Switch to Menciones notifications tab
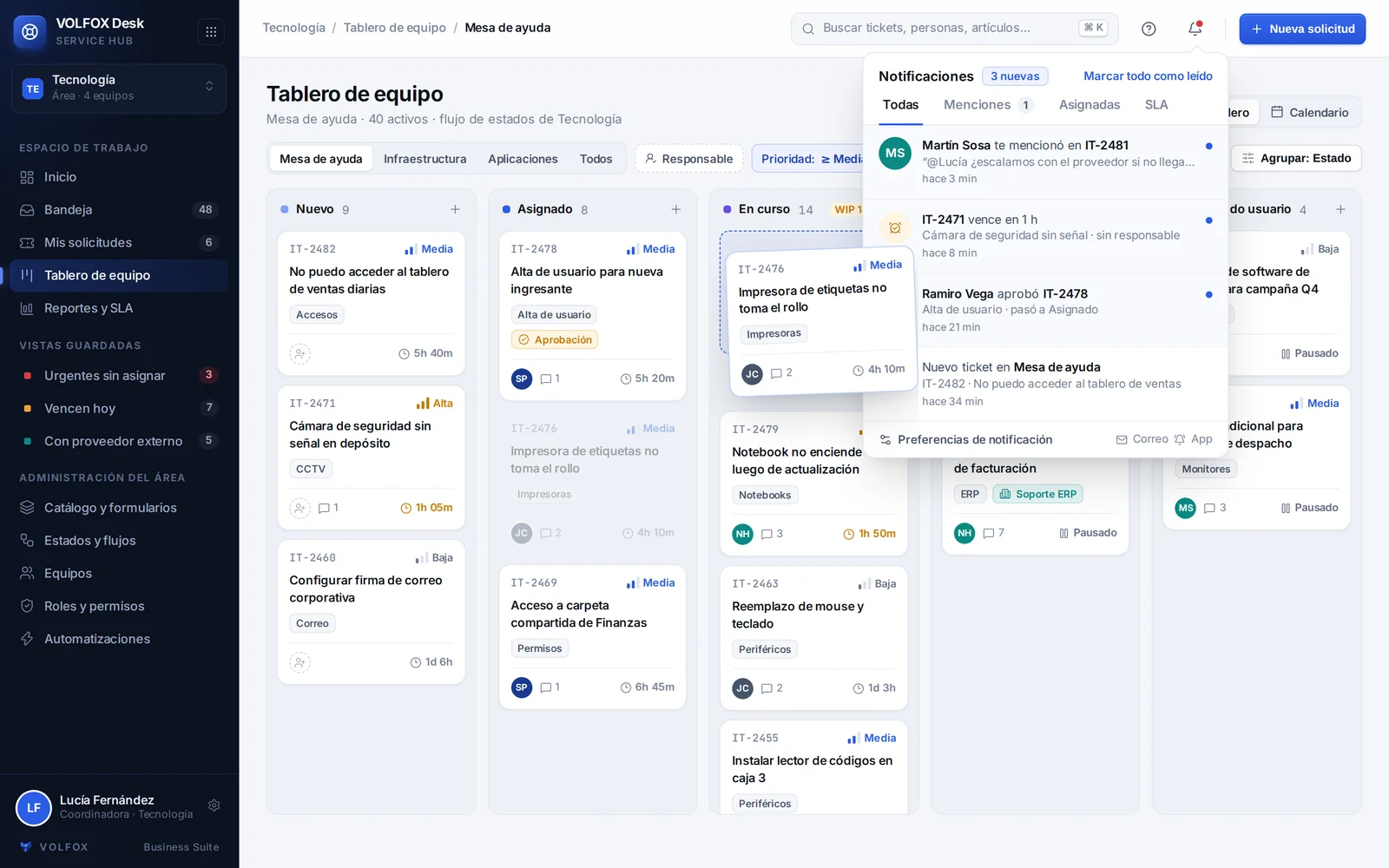 [x=987, y=105]
